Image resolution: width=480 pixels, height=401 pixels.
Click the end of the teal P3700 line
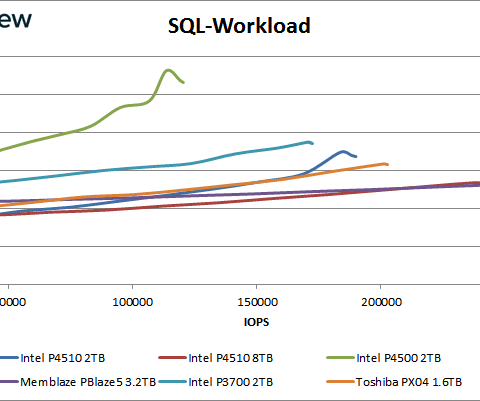pyautogui.click(x=312, y=143)
